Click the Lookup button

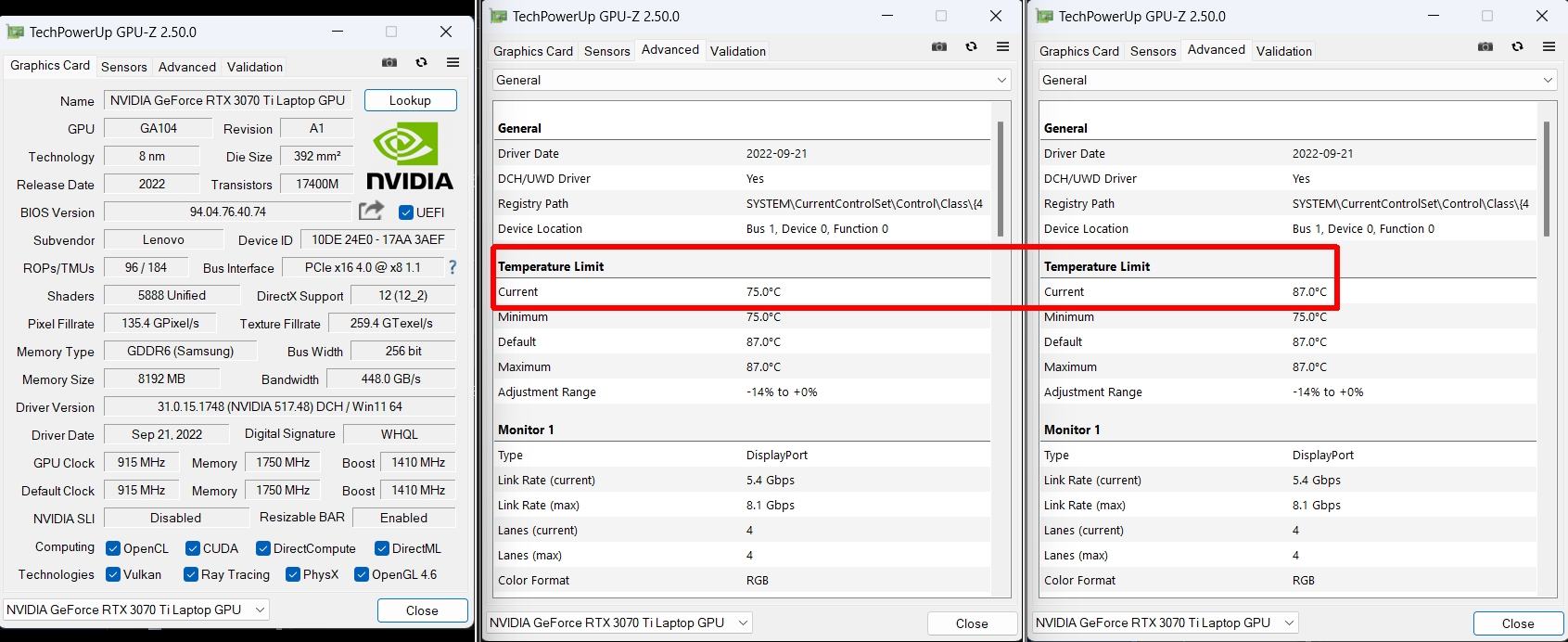[x=410, y=100]
